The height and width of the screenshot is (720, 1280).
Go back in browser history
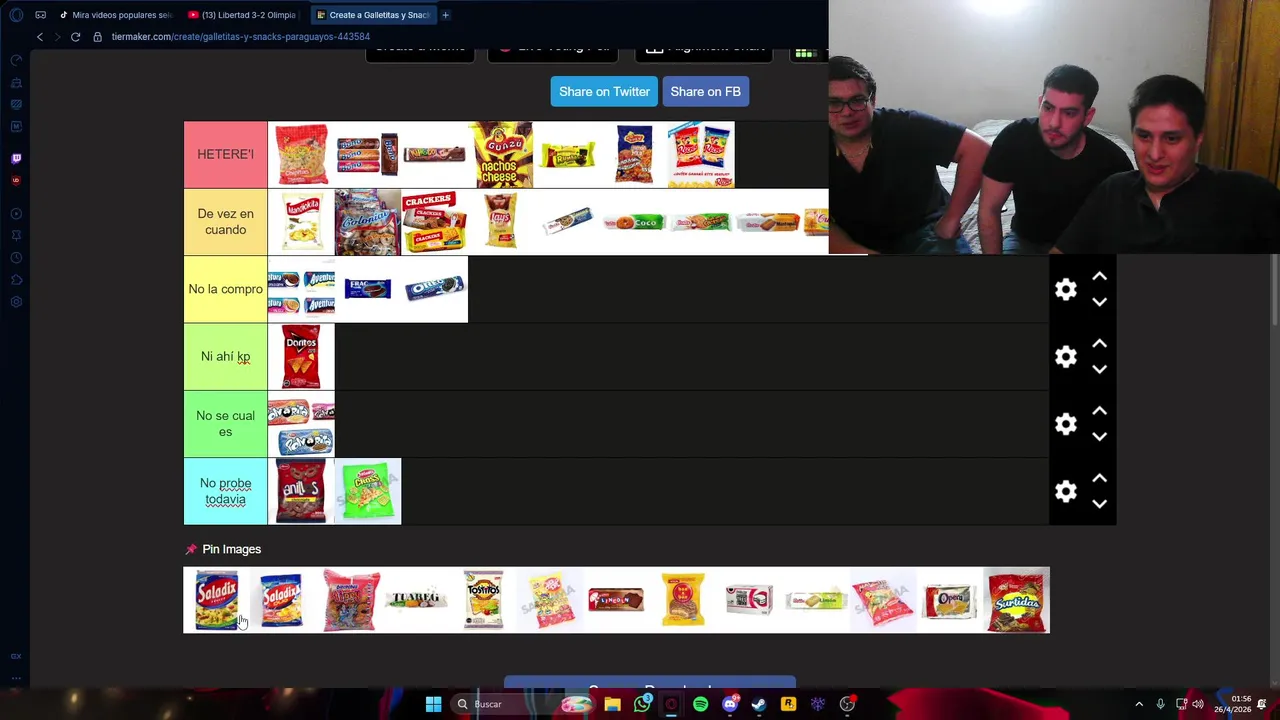point(40,37)
